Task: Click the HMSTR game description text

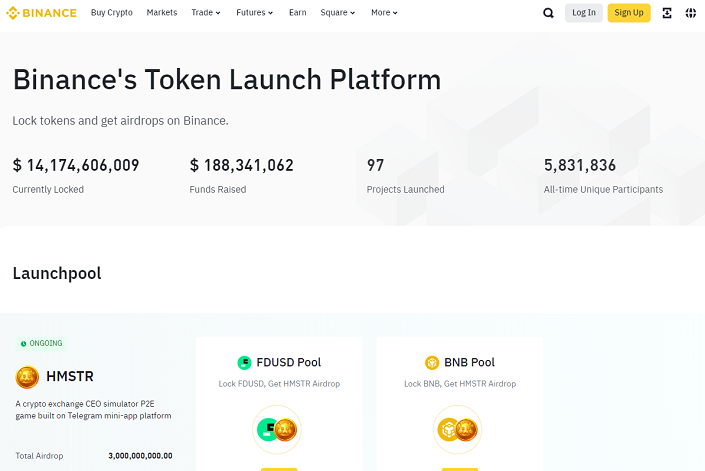Action: (x=94, y=410)
